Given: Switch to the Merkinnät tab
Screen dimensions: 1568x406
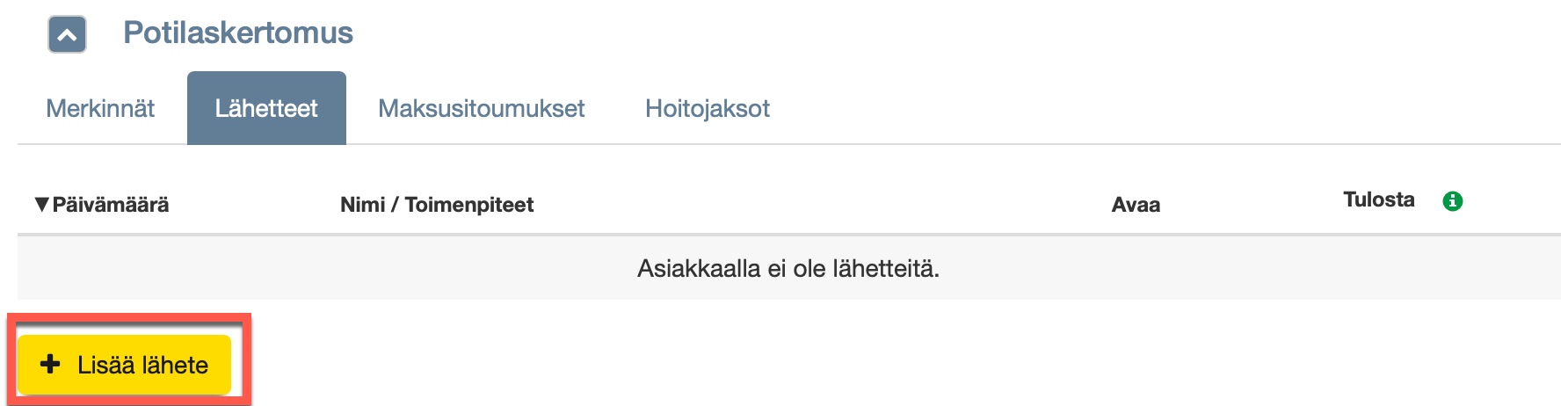Looking at the screenshot, I should [x=100, y=109].
